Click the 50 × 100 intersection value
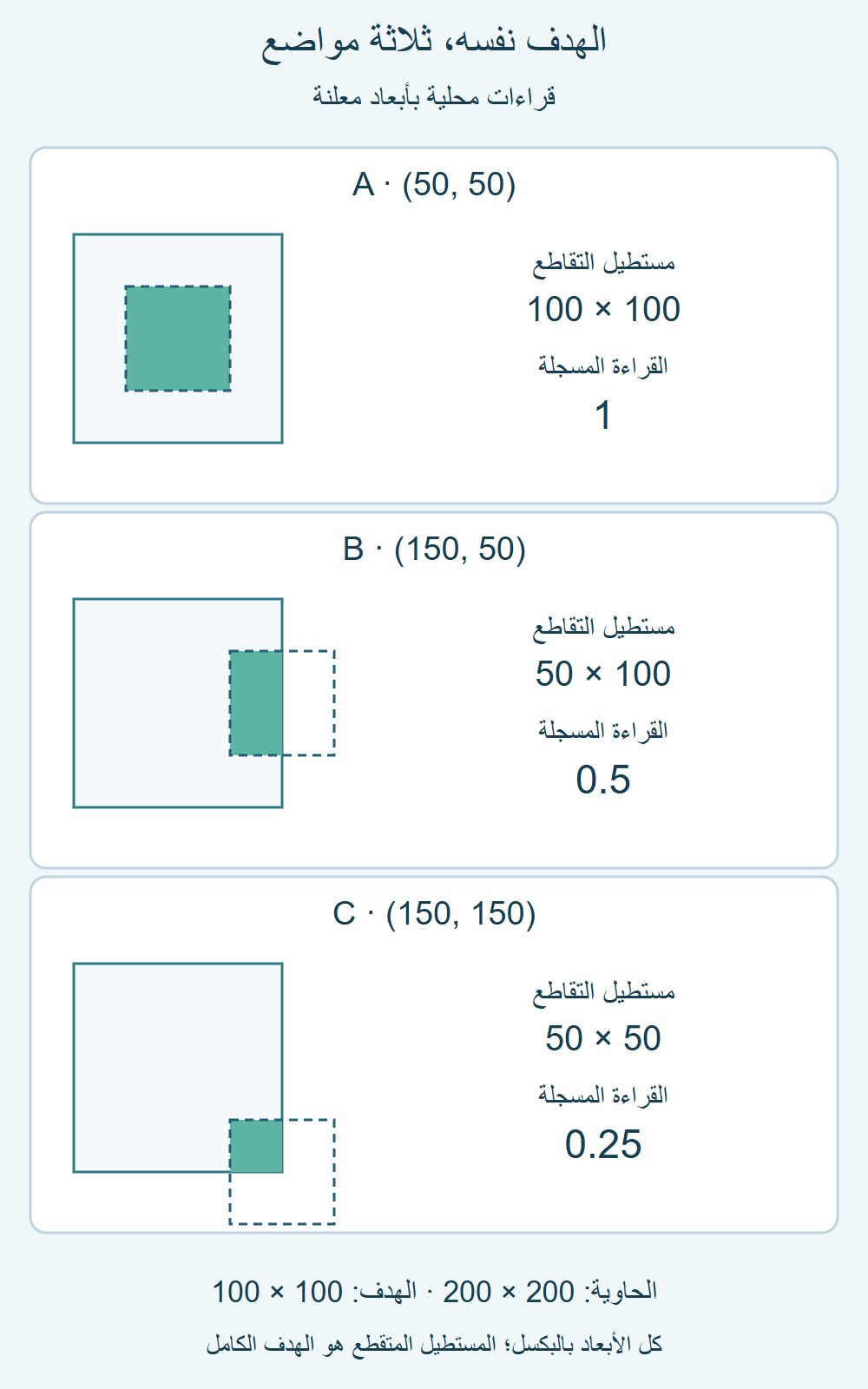 [603, 675]
